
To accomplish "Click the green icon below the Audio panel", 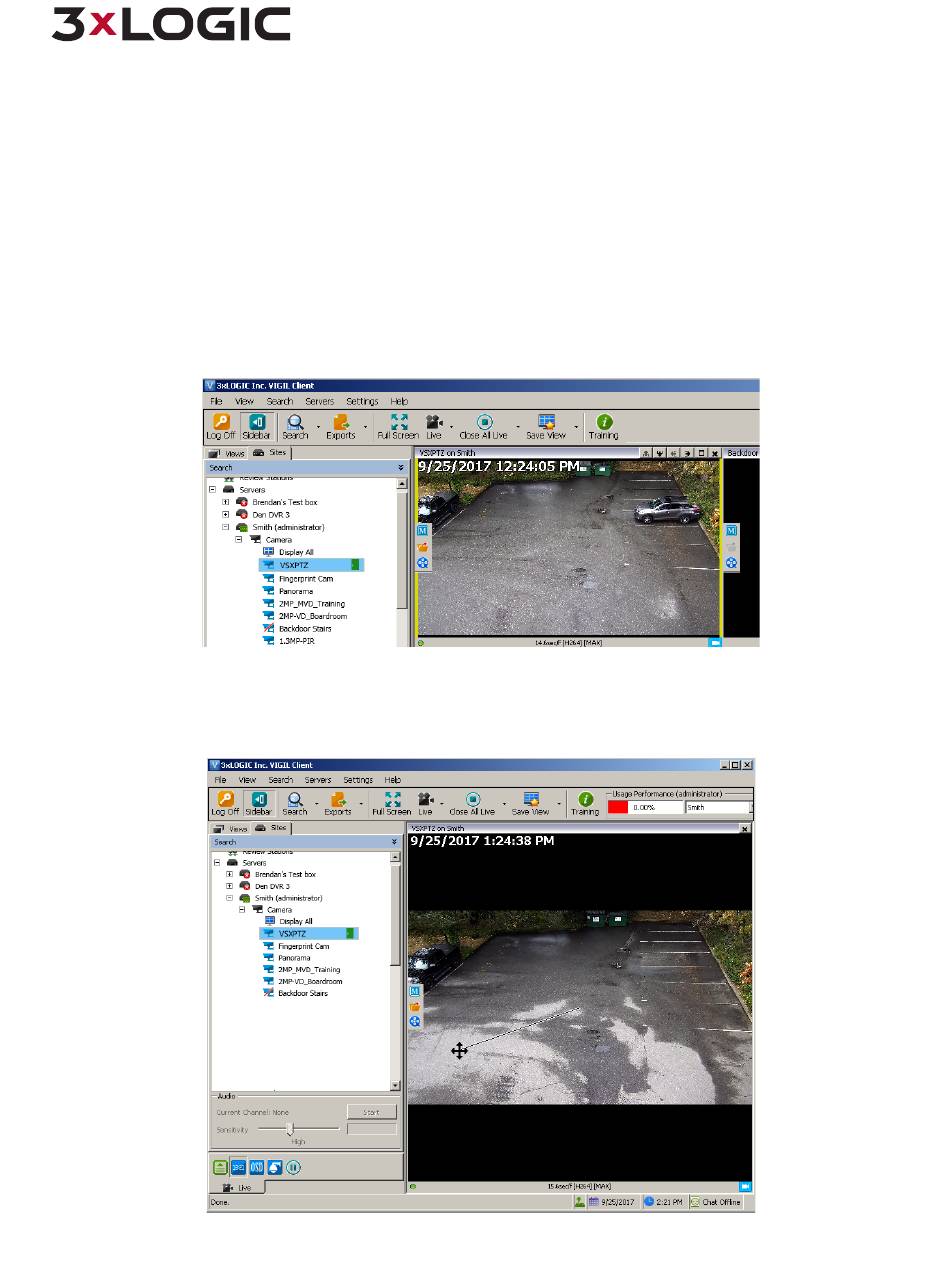I will (x=220, y=1167).
